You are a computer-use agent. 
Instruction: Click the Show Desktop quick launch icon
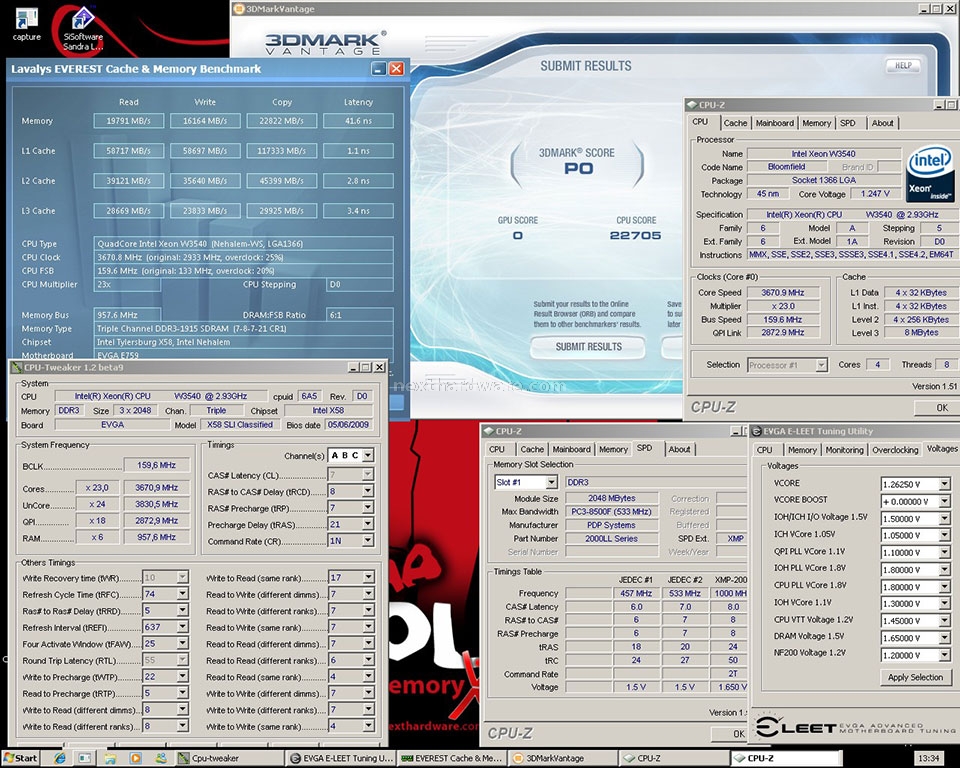(x=85, y=758)
